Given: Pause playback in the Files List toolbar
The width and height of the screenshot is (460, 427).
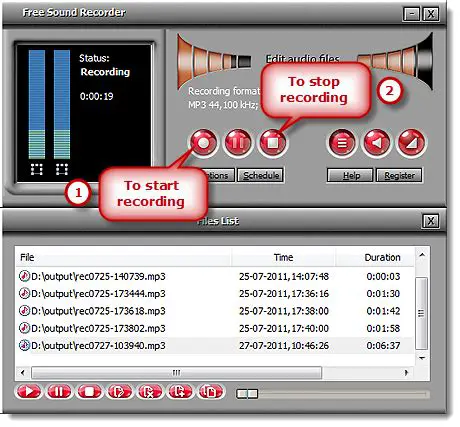Looking at the screenshot, I should pos(59,391).
